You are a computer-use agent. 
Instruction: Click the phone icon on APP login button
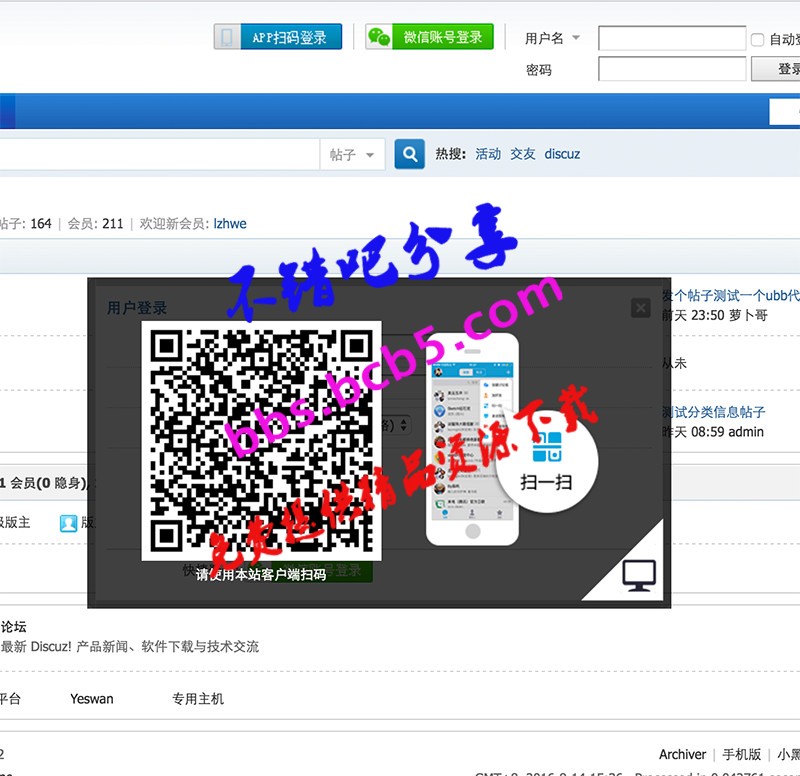227,37
